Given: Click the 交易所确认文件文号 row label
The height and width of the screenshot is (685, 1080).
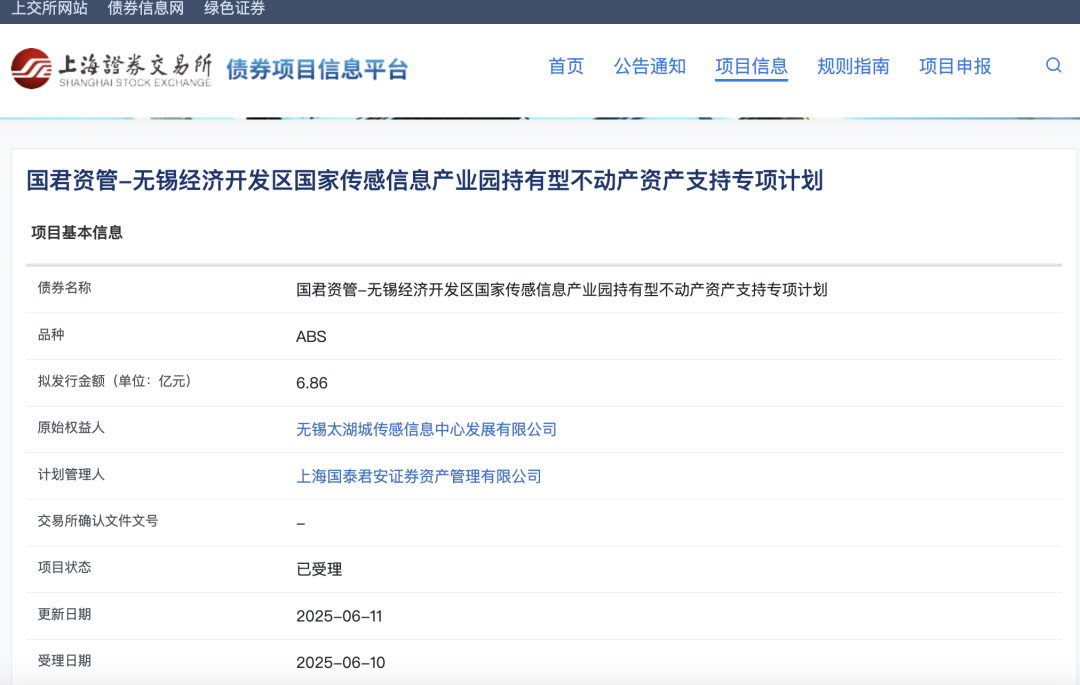Looking at the screenshot, I should pyautogui.click(x=98, y=521).
